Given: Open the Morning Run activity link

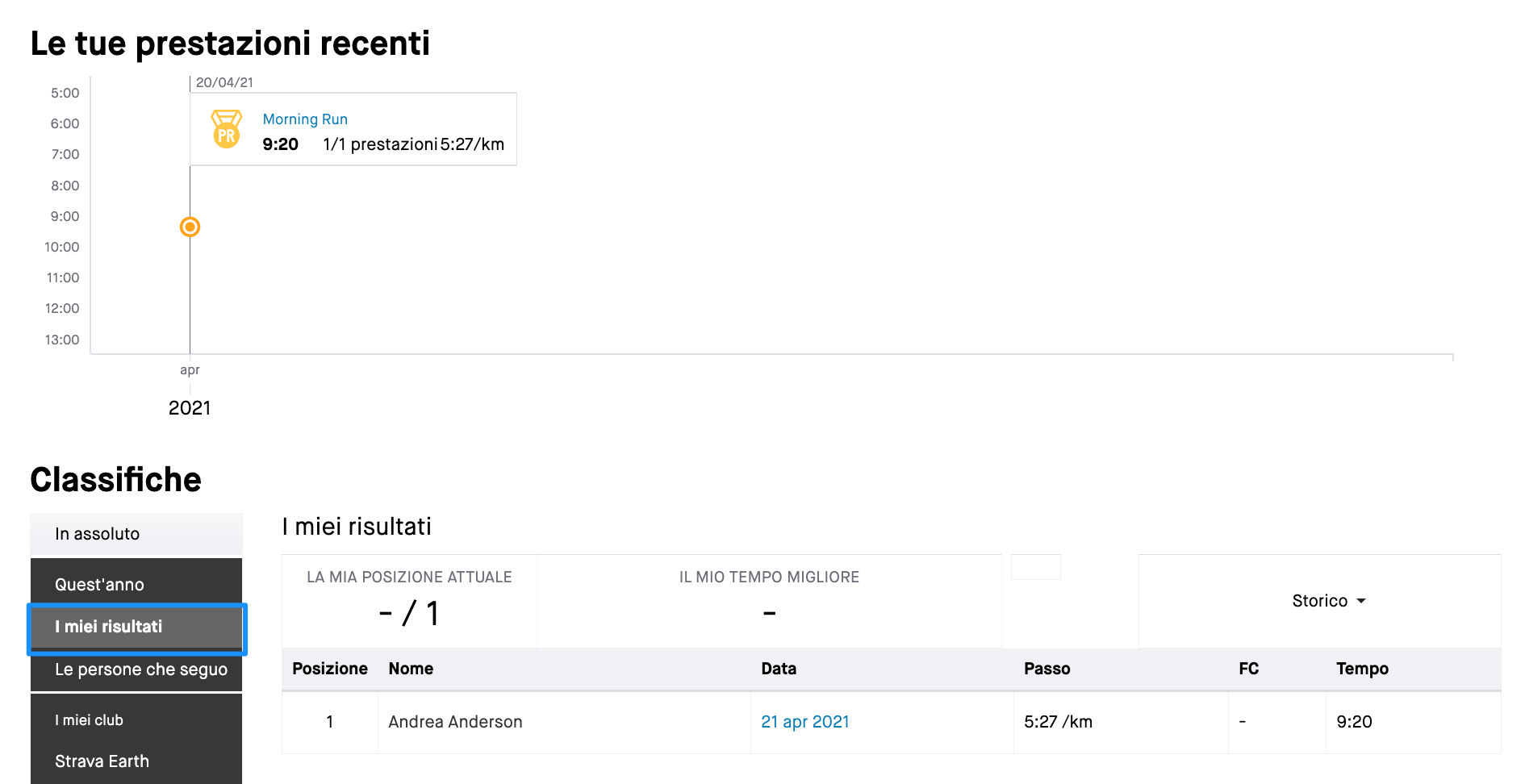Looking at the screenshot, I should (305, 119).
